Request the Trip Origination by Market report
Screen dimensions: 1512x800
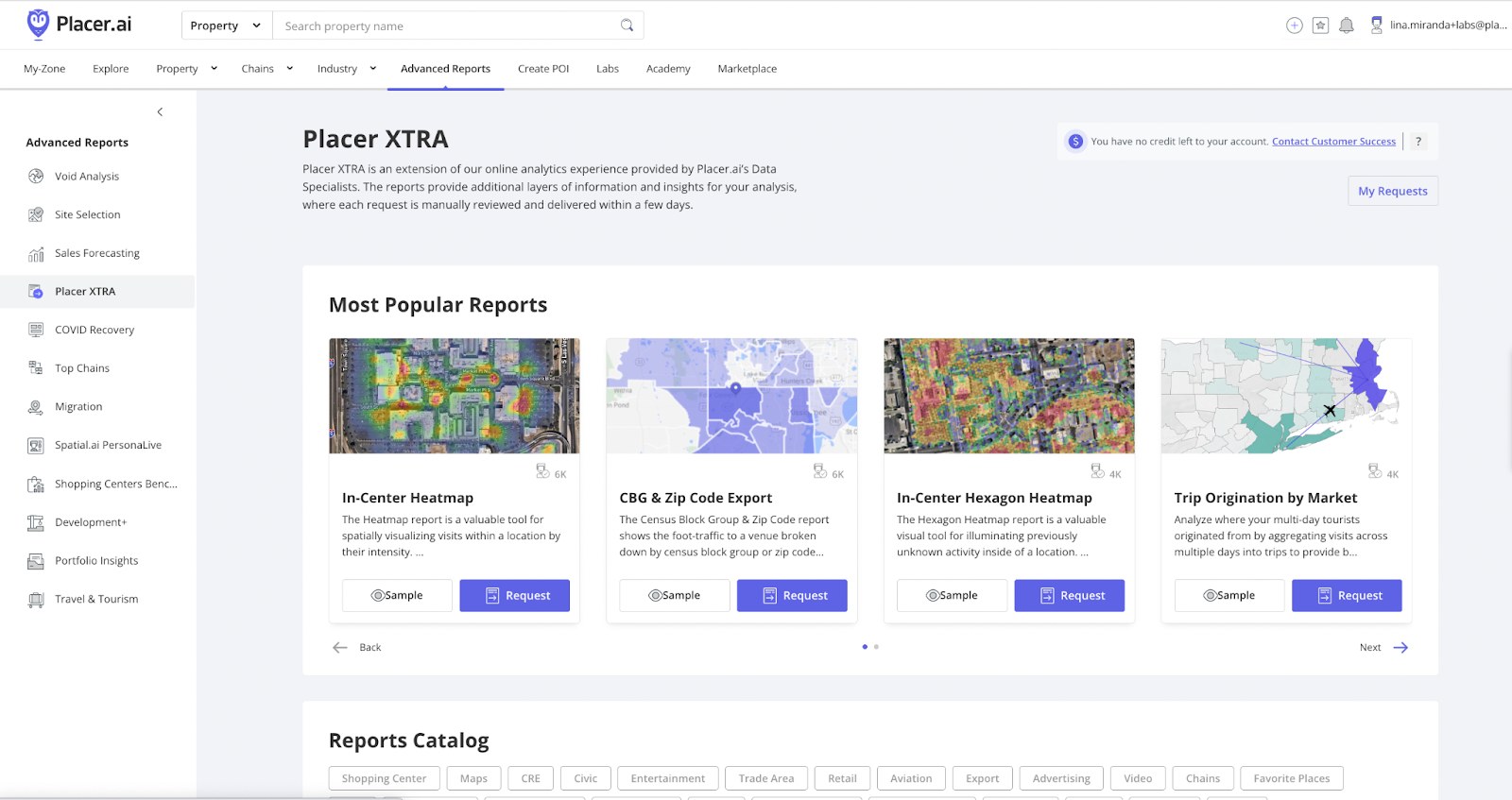(x=1347, y=596)
